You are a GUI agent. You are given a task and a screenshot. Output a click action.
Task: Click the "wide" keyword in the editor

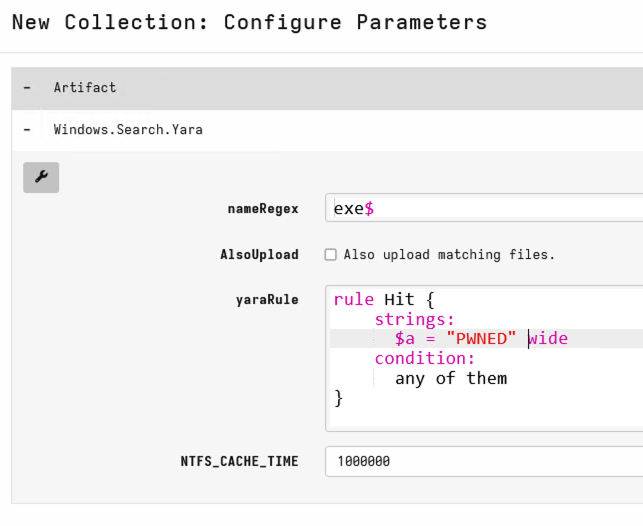(x=549, y=339)
